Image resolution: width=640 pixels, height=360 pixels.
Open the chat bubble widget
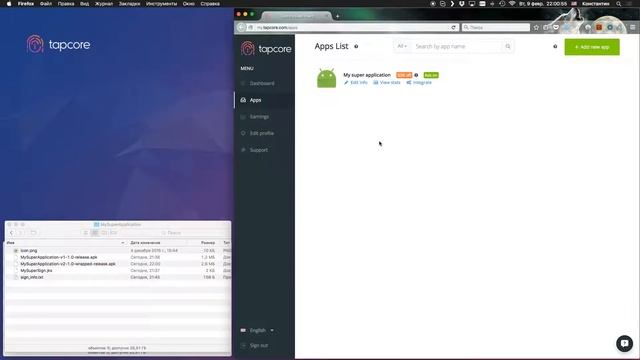(624, 343)
